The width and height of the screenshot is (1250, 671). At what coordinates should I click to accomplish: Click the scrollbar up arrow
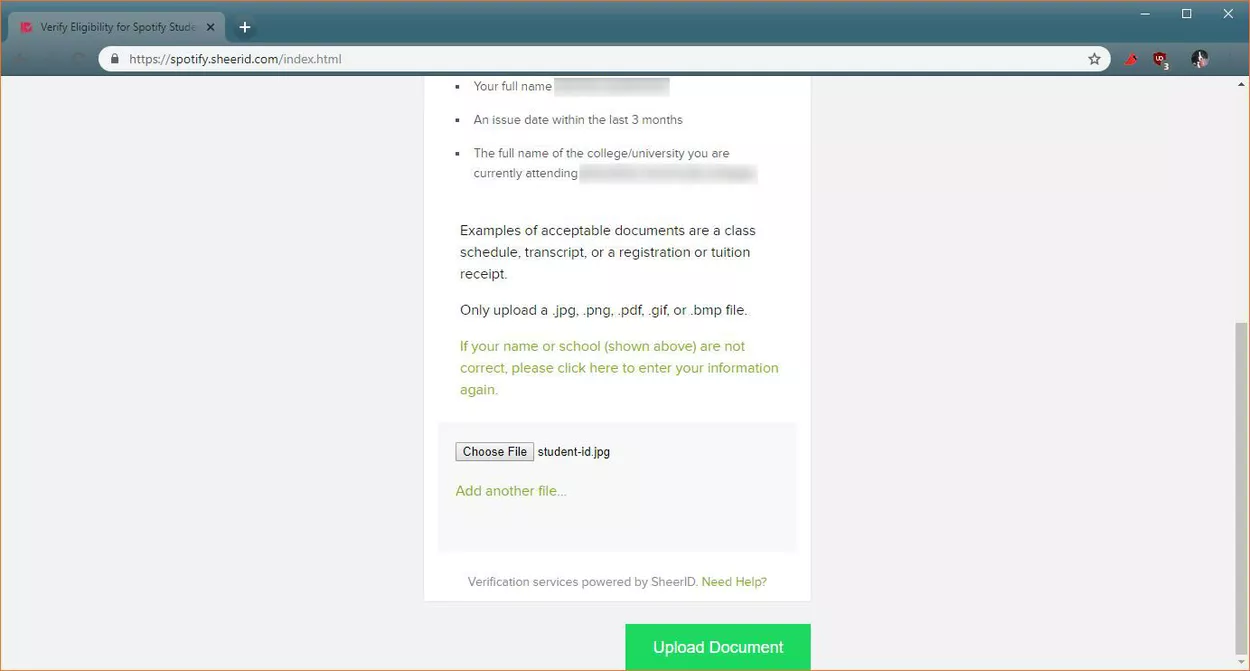[1241, 85]
